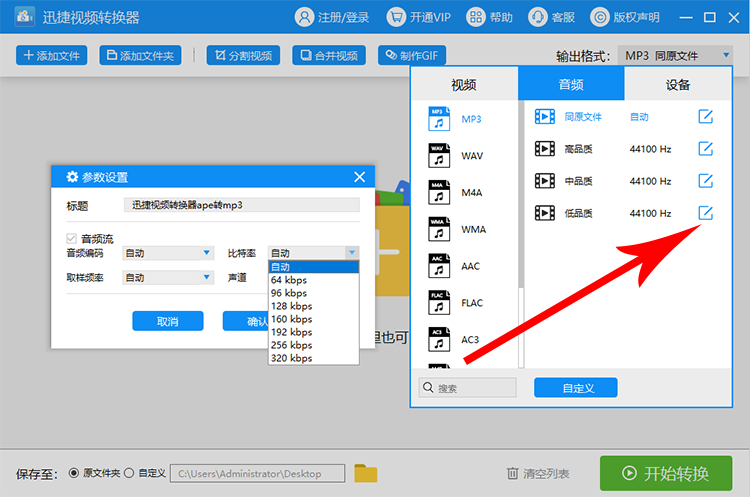The height and width of the screenshot is (497, 750).
Task: Select the FLAC format file icon
Action: [x=439, y=303]
